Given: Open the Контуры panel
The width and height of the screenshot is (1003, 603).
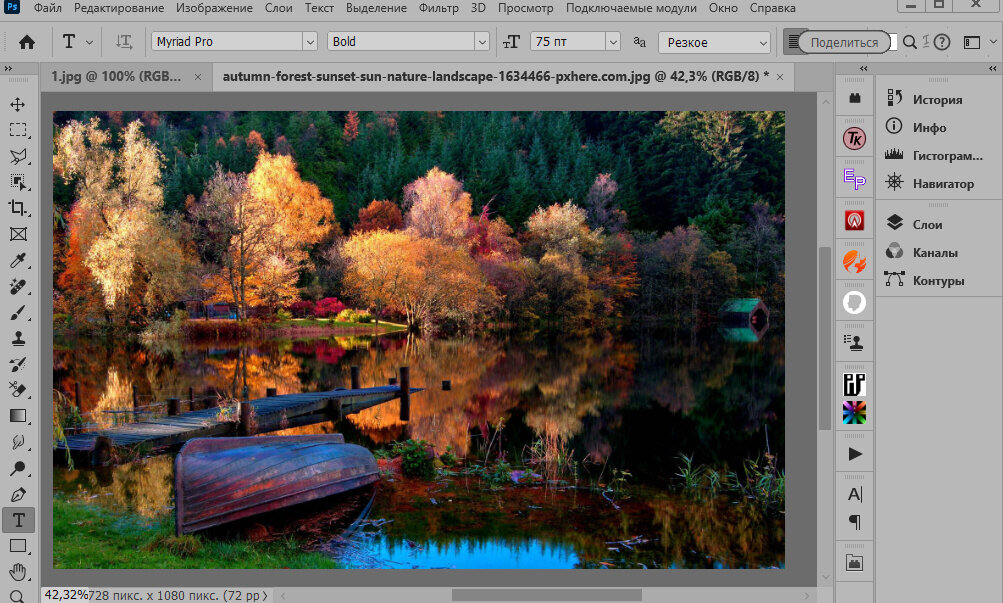Looking at the screenshot, I should click(938, 281).
